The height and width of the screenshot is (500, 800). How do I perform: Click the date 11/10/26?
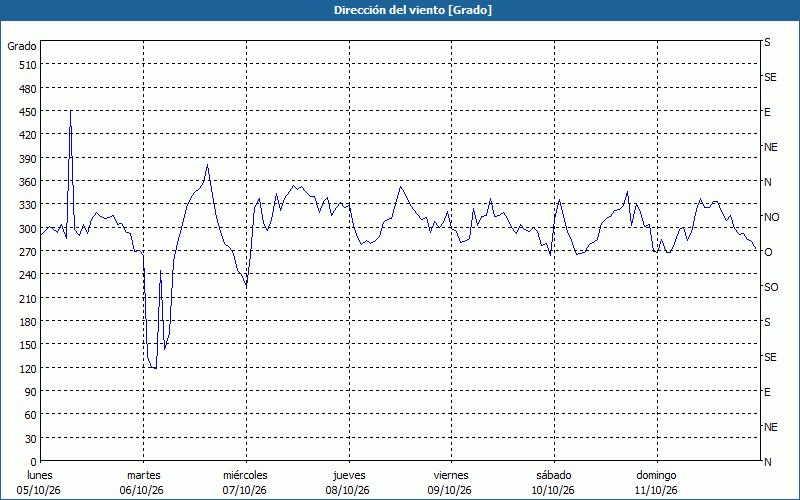click(656, 490)
